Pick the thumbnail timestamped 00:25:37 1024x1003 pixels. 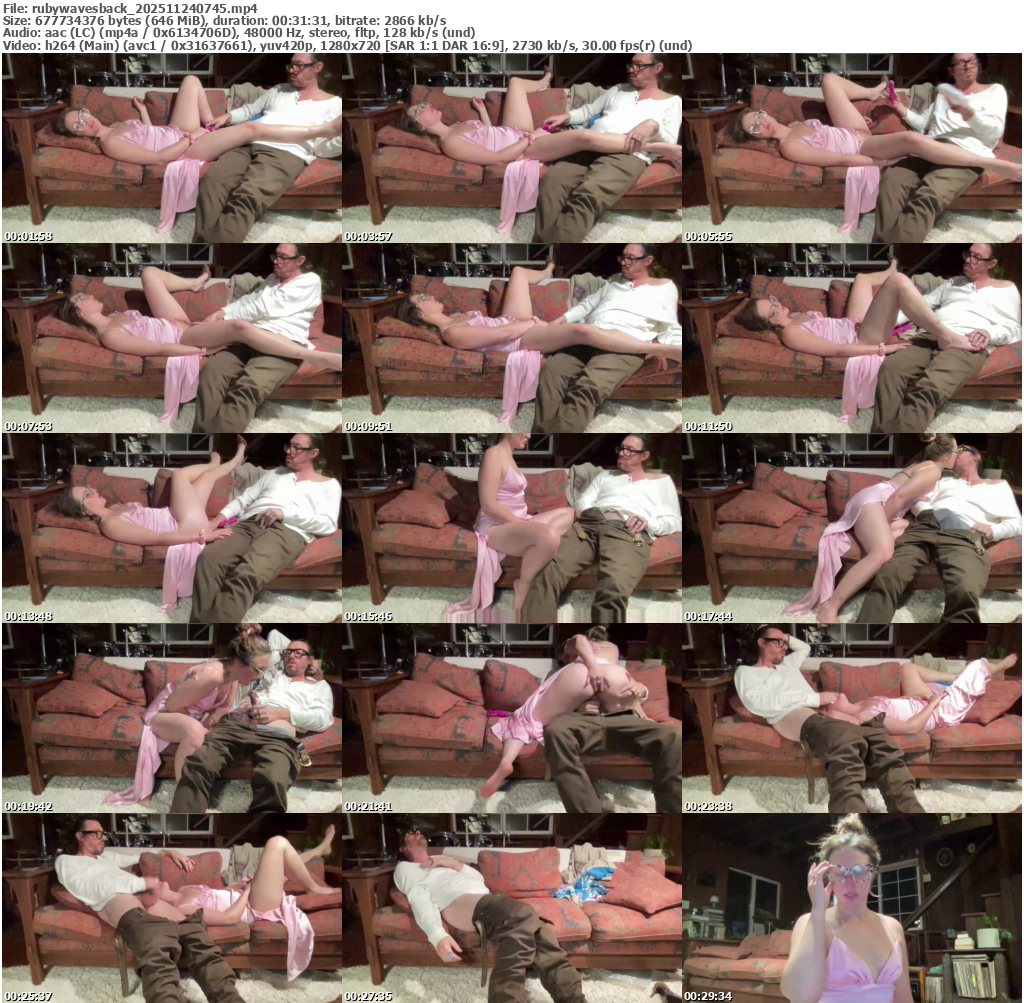(172, 908)
